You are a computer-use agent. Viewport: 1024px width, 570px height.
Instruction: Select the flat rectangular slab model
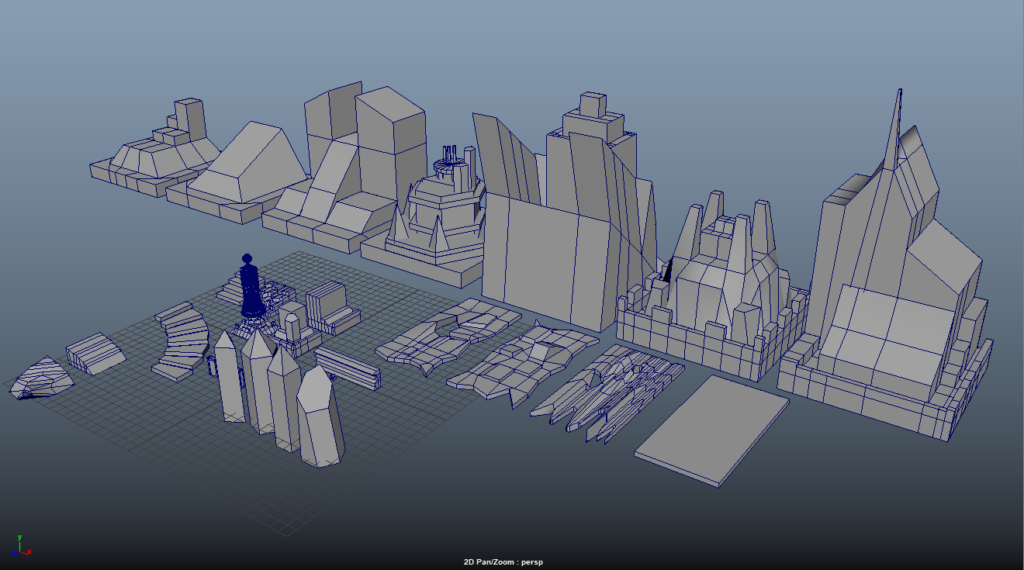(711, 431)
